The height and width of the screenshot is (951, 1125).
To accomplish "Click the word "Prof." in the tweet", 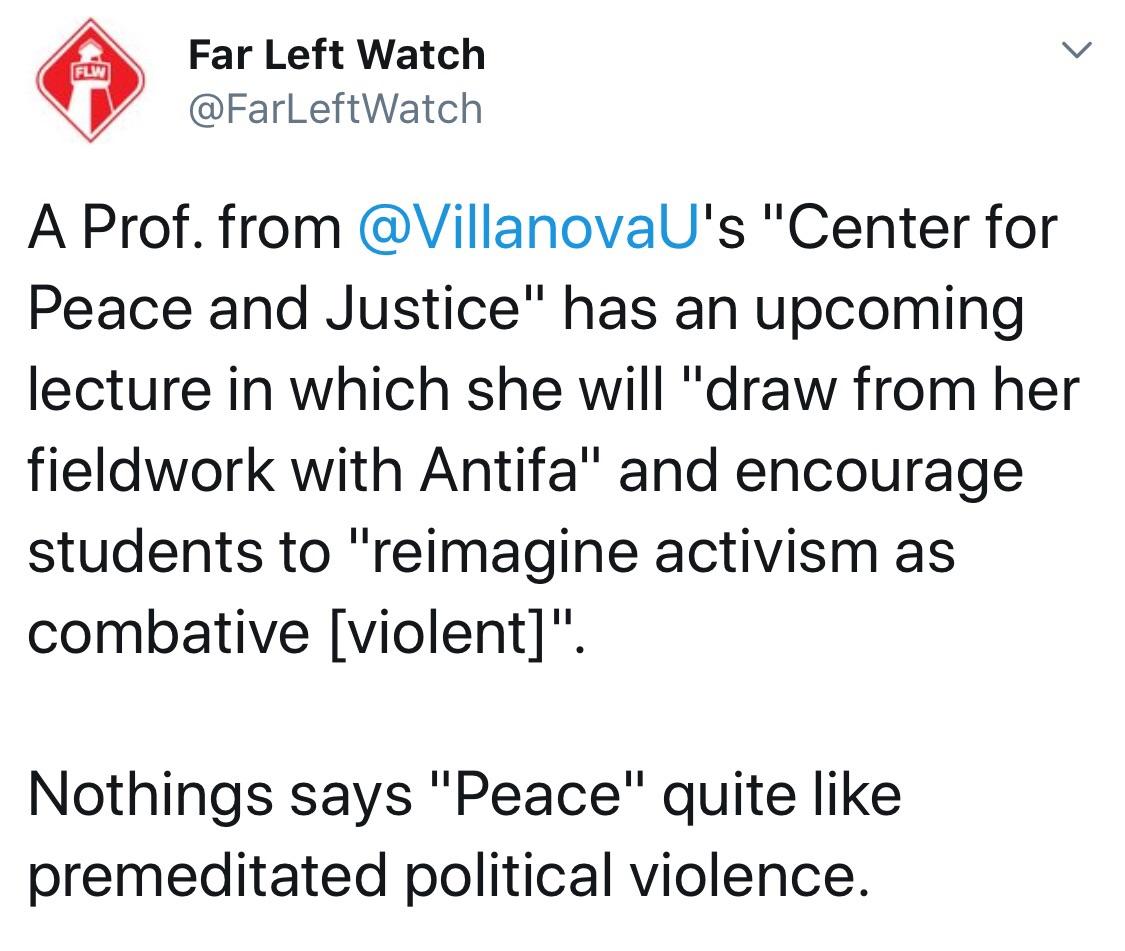I will click(145, 228).
